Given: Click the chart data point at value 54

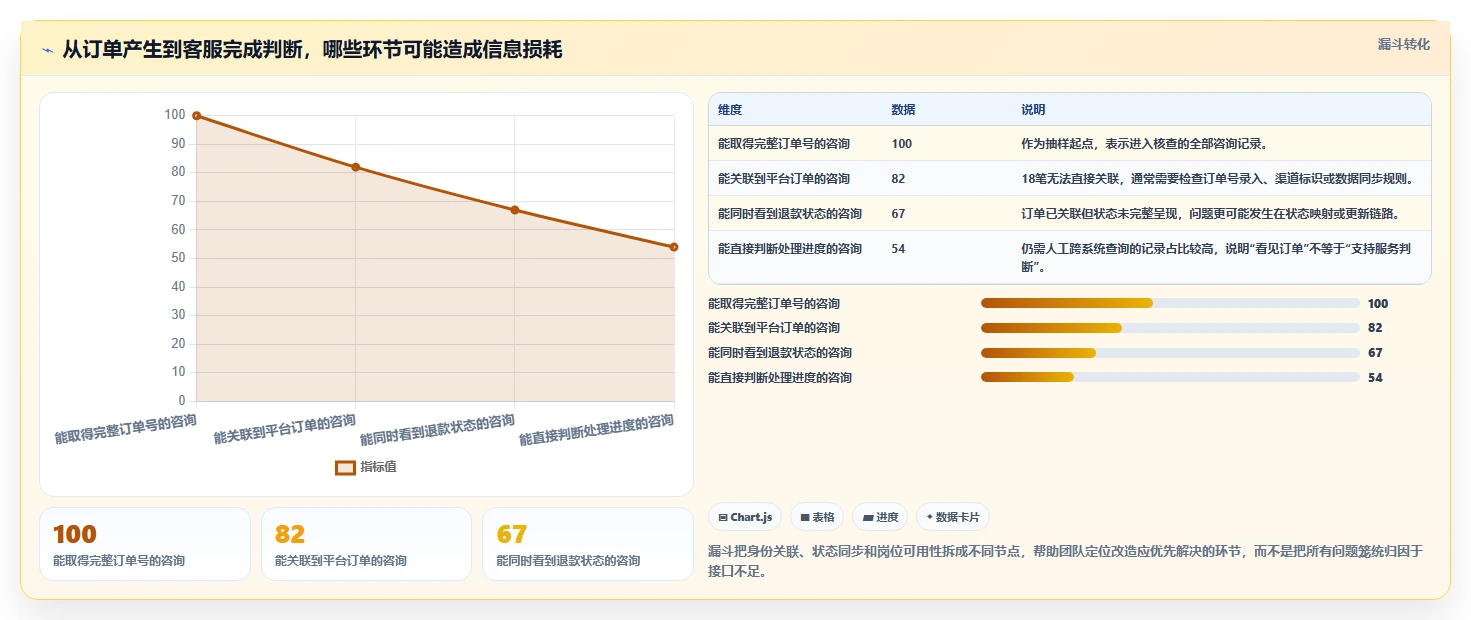Looking at the screenshot, I should click(x=674, y=247).
